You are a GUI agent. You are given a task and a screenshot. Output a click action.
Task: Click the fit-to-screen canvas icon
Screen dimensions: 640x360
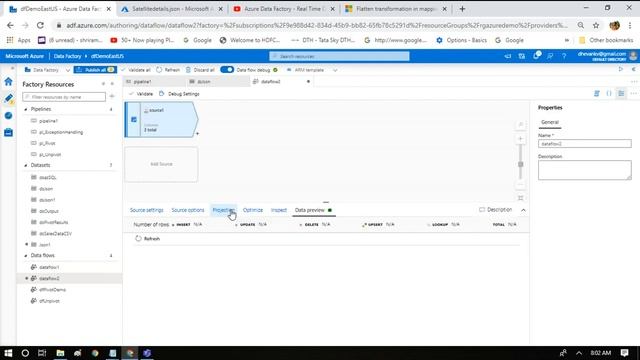[x=520, y=198]
